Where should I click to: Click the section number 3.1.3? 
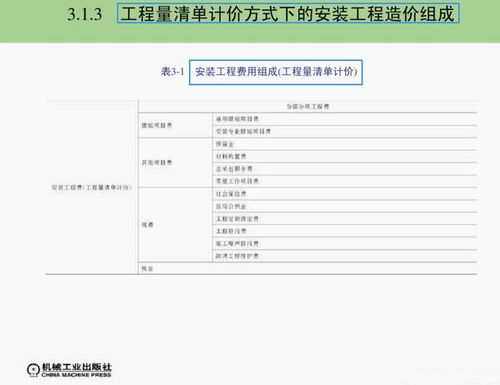click(x=85, y=14)
